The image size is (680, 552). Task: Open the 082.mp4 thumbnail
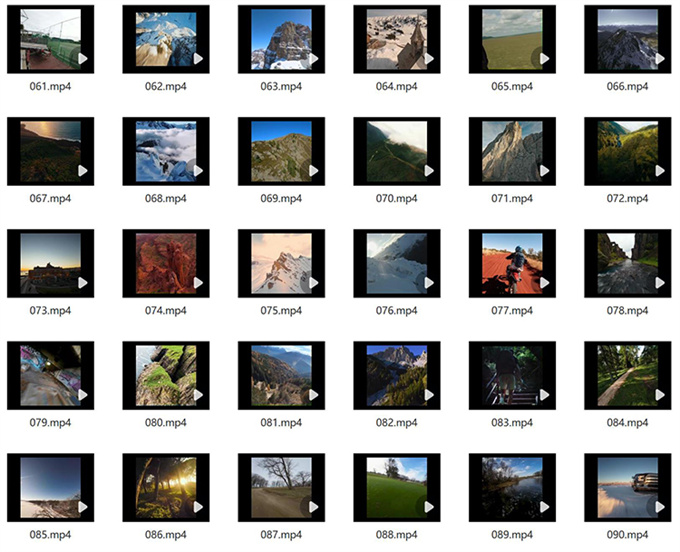pos(397,376)
